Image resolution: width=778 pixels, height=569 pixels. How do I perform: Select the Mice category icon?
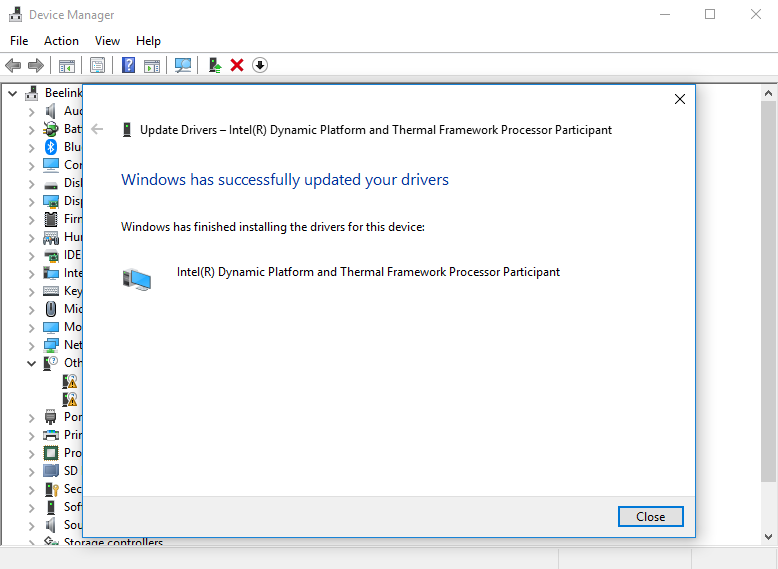click(51, 309)
